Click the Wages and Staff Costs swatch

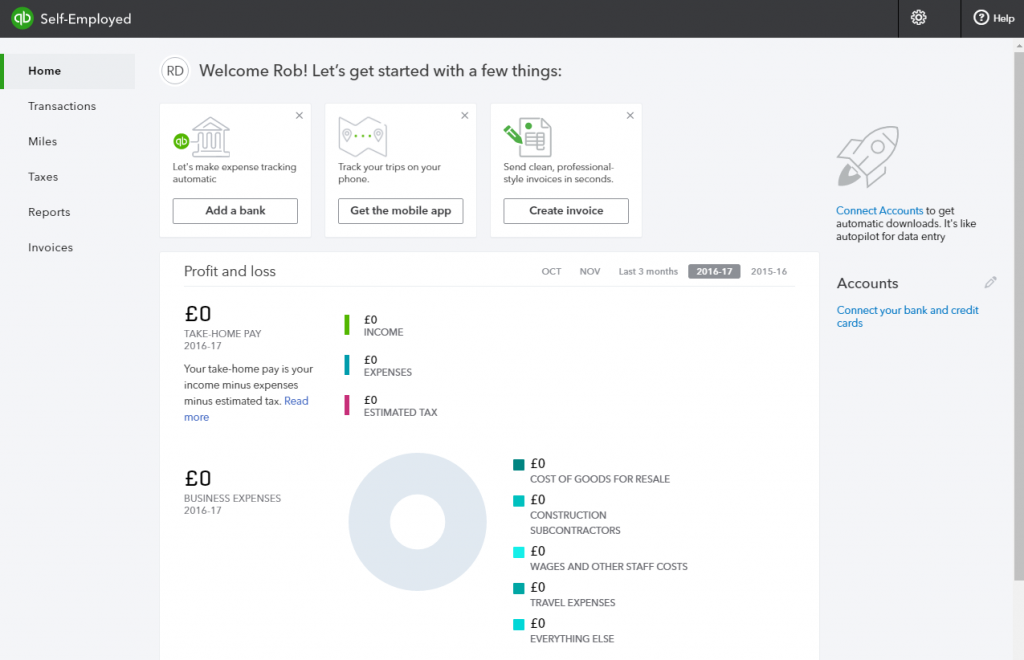pyautogui.click(x=519, y=552)
